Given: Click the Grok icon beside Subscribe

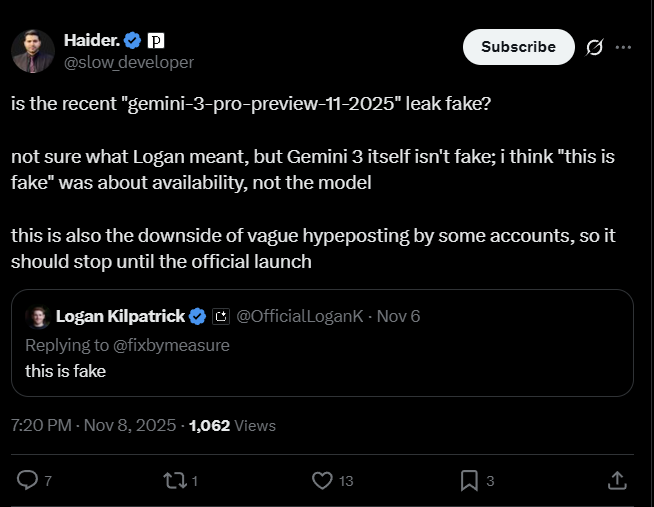Looking at the screenshot, I should [592, 47].
